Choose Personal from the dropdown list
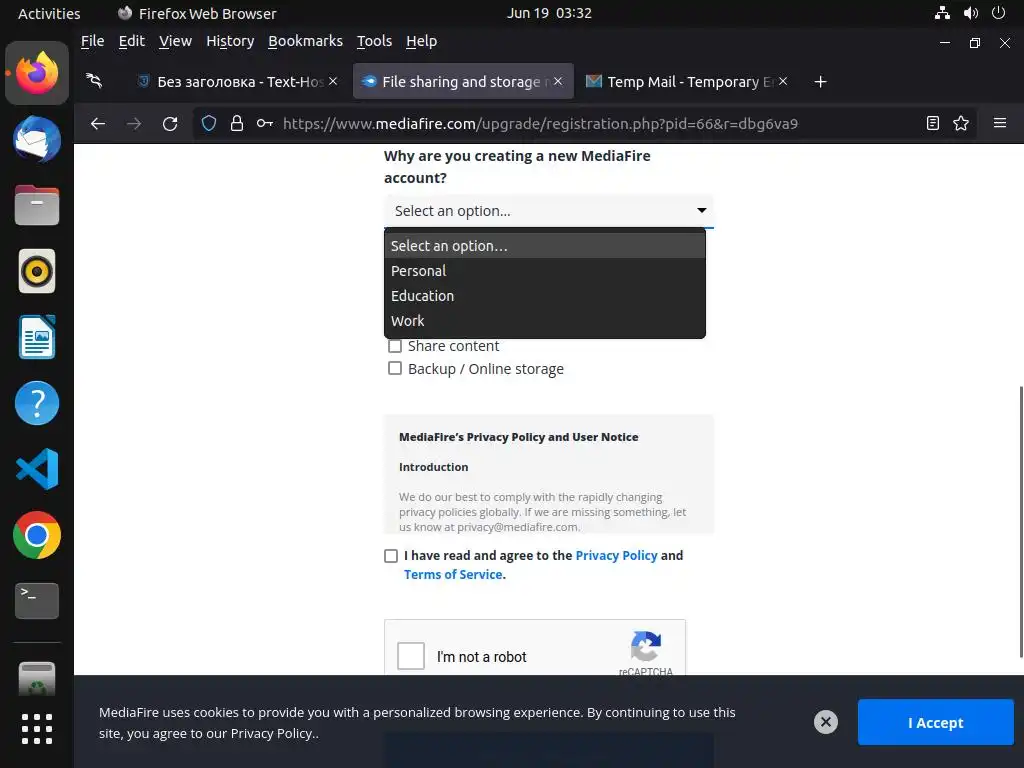 pyautogui.click(x=545, y=271)
